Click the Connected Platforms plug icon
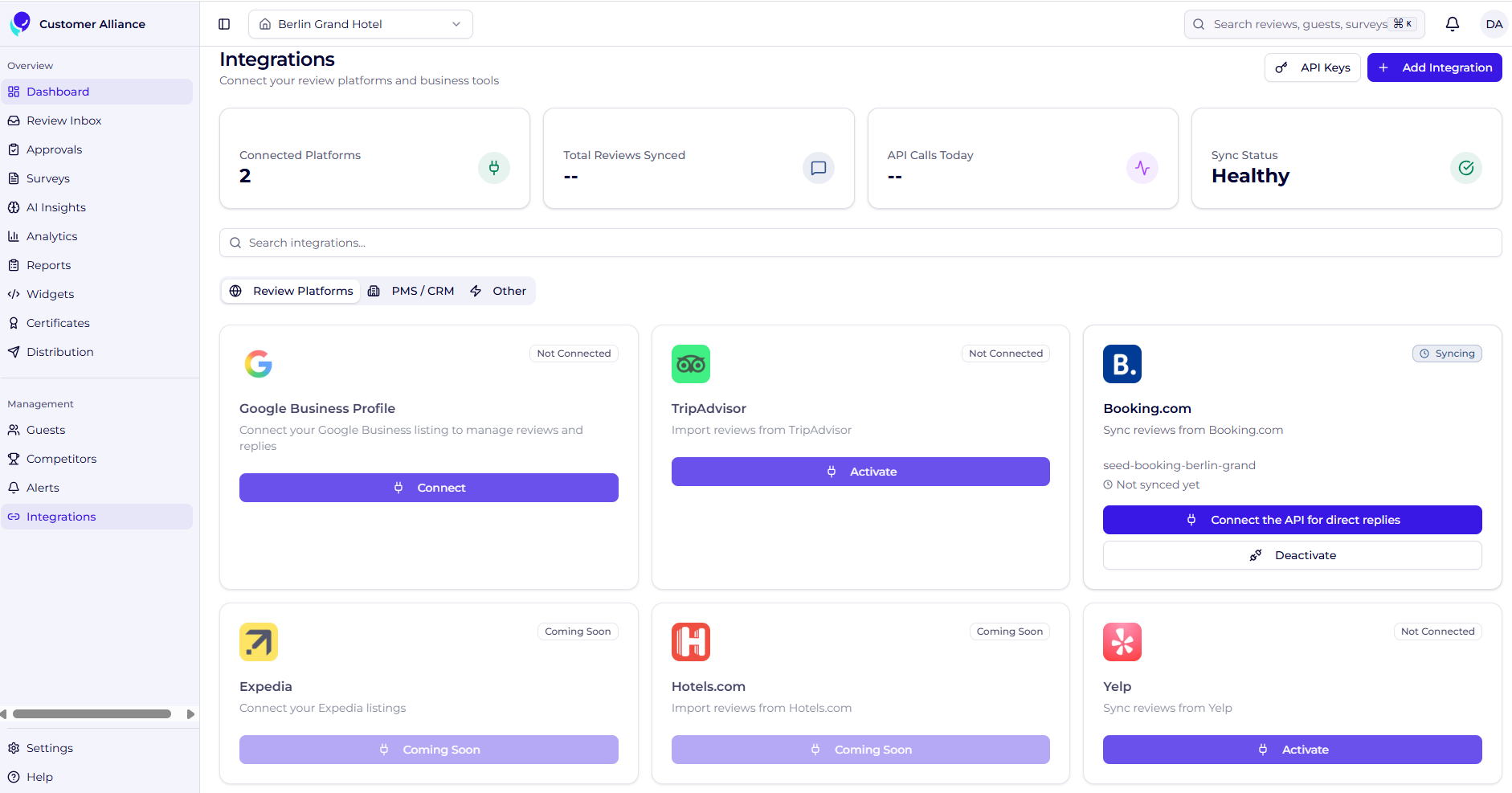1512x793 pixels. click(494, 168)
